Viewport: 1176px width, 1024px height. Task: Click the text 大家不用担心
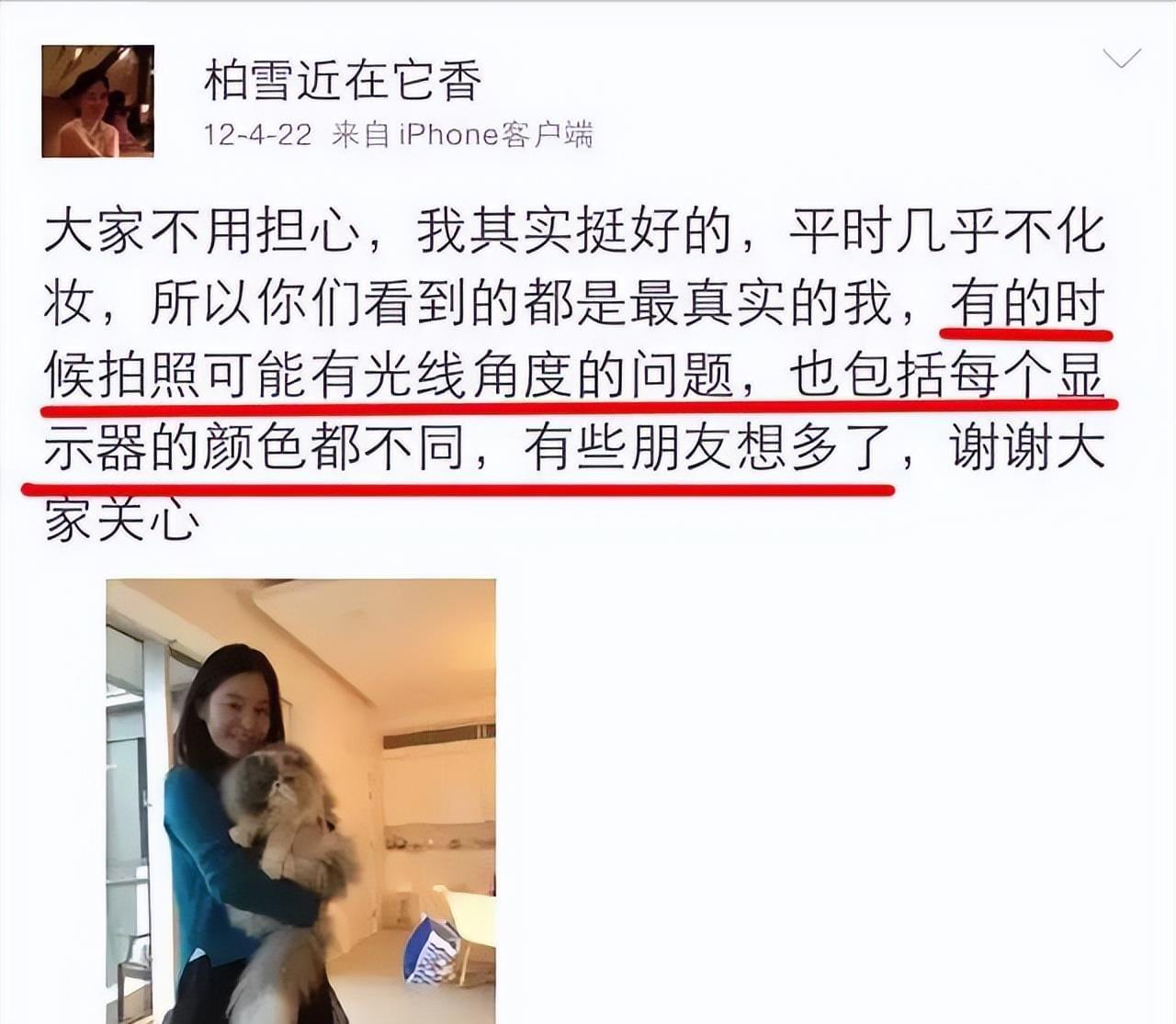click(202, 231)
